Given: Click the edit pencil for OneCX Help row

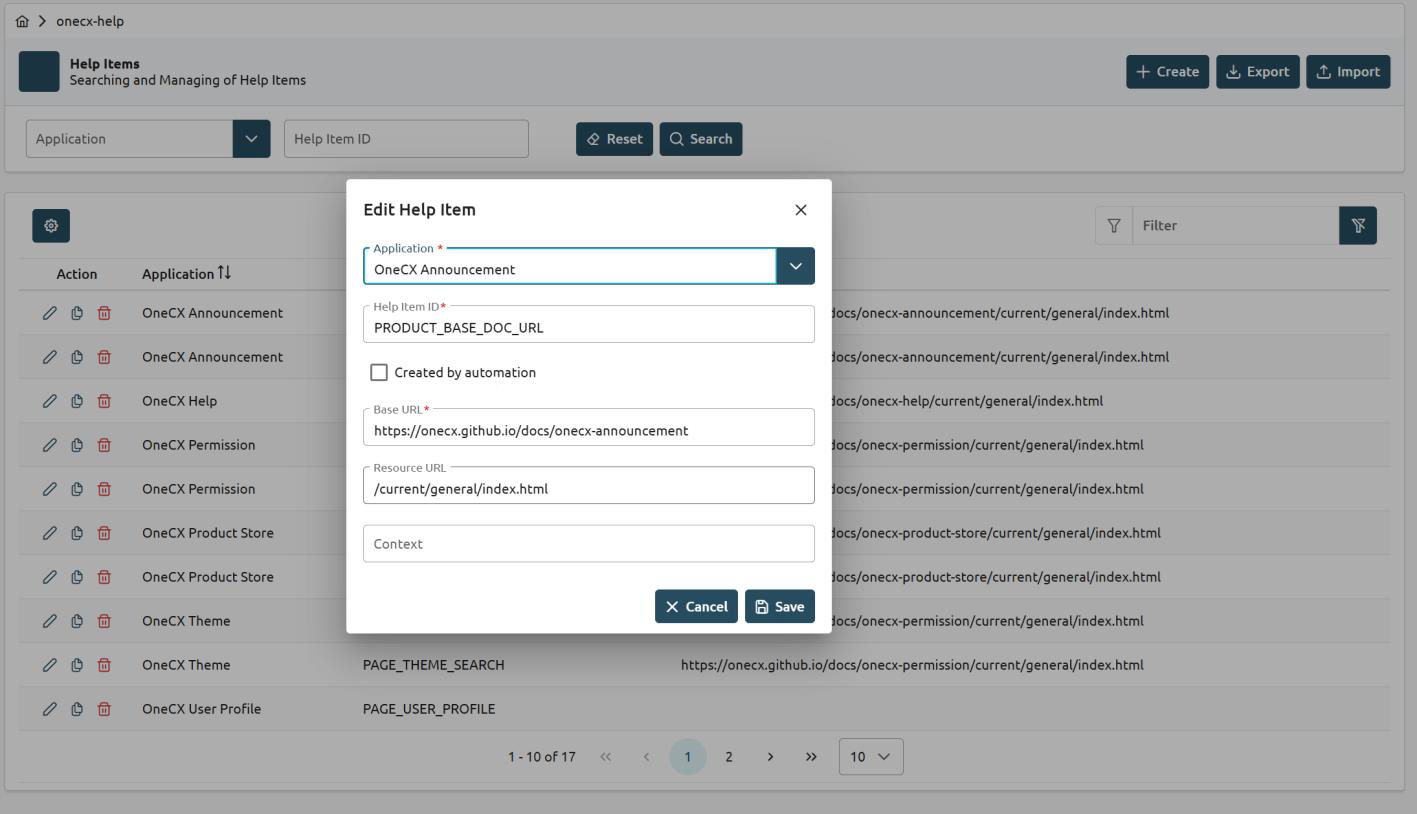Looking at the screenshot, I should coord(49,401).
